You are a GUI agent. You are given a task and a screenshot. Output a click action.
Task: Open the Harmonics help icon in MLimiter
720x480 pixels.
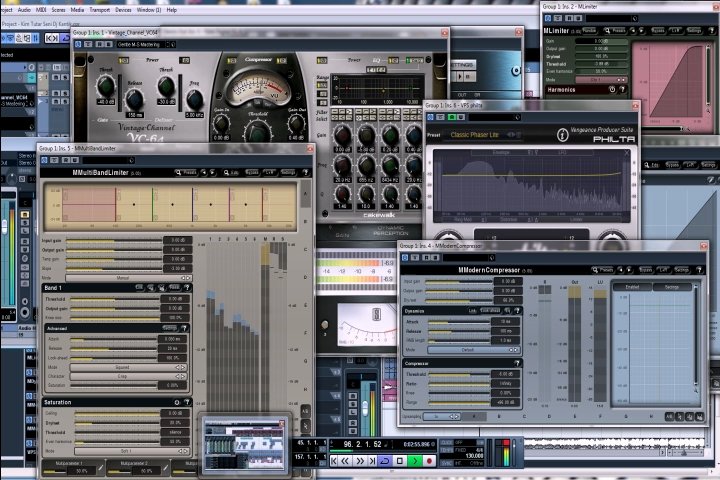623,90
